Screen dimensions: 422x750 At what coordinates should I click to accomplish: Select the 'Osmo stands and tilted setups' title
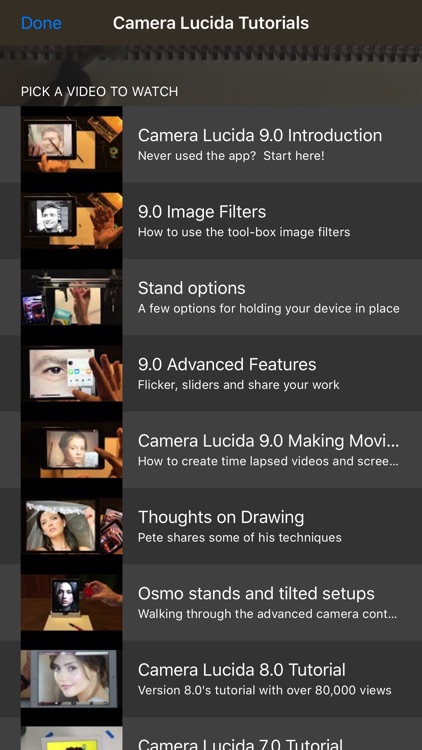256,594
